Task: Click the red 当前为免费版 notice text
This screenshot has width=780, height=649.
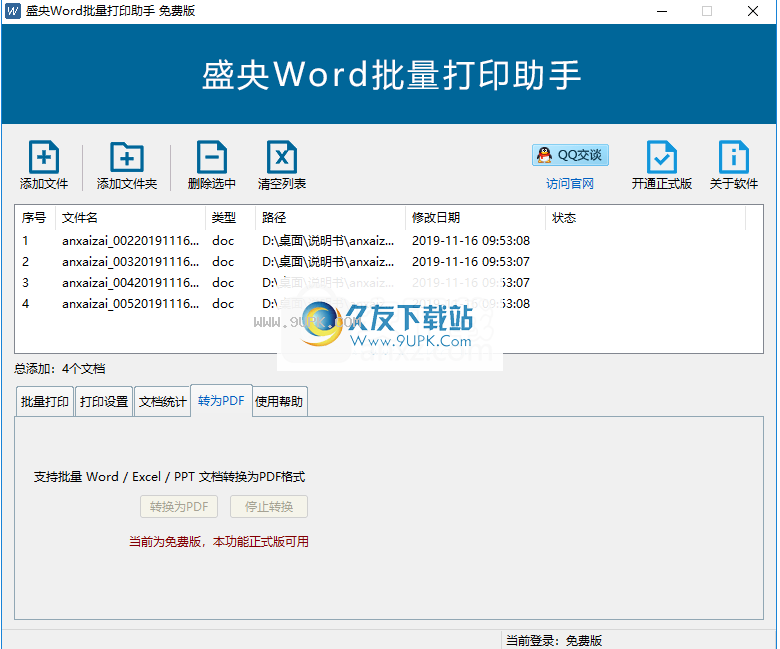Action: [219, 542]
